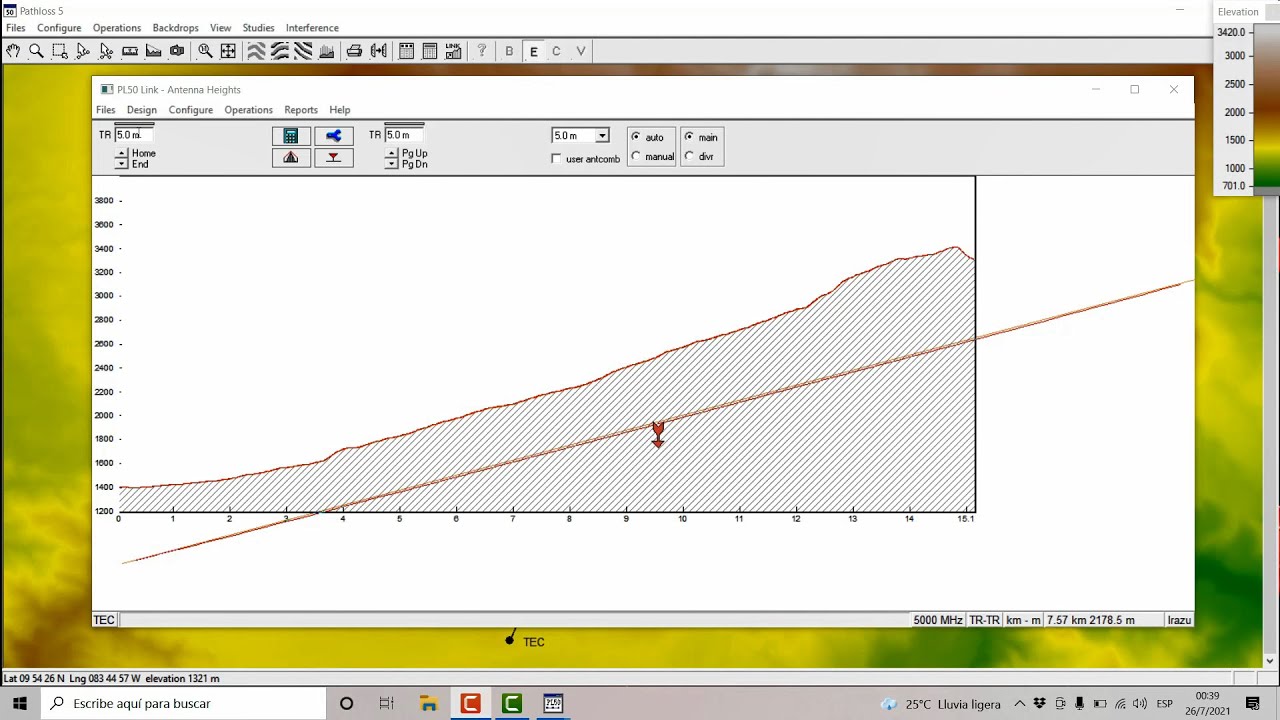This screenshot has width=1280, height=720.
Task: Select the hand pan tool
Action: coord(13,51)
